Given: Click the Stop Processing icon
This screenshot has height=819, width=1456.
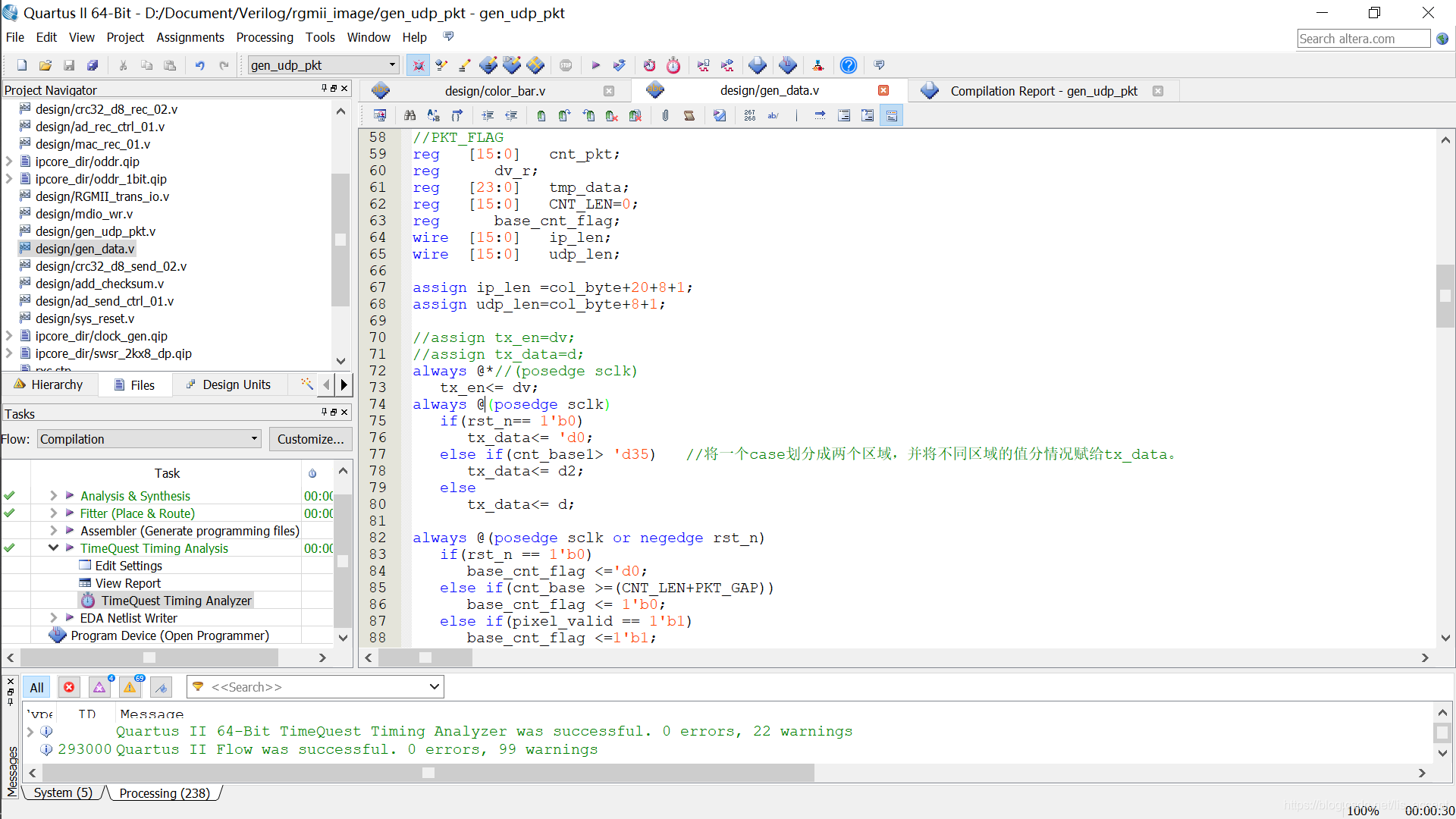Looking at the screenshot, I should click(566, 65).
